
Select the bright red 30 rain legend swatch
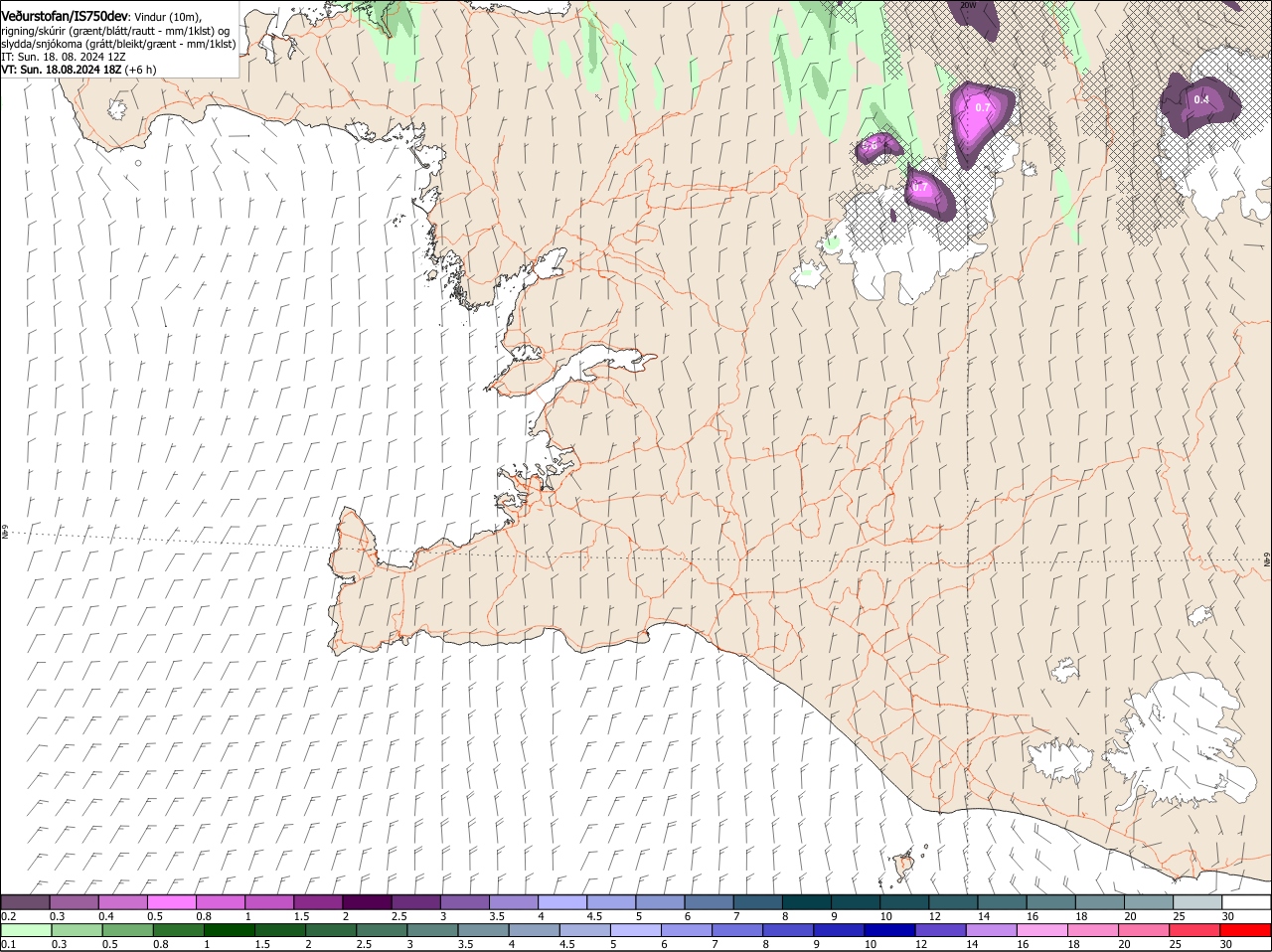tap(1246, 931)
